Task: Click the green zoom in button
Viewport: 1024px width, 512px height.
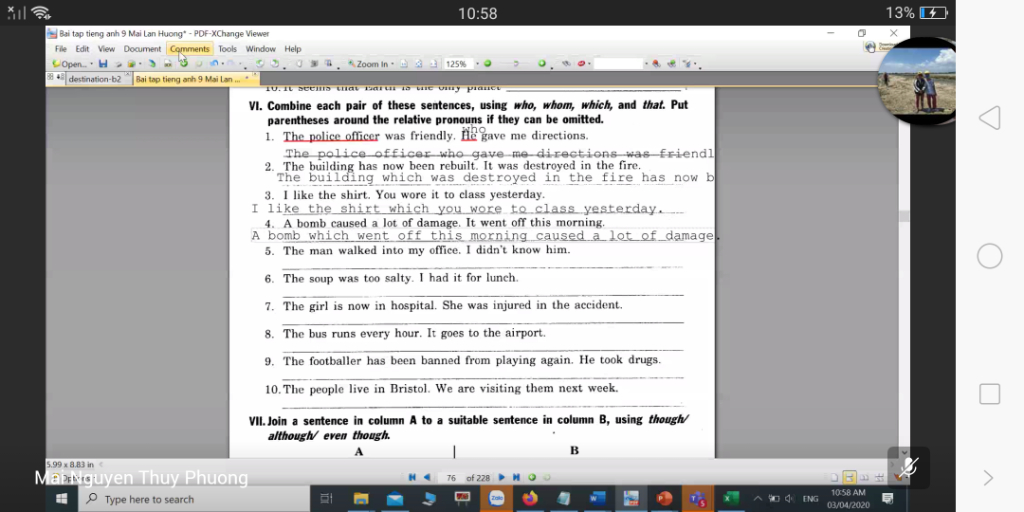Action: pos(541,64)
